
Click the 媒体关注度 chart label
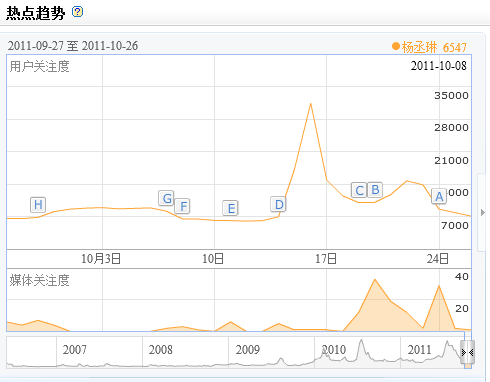pyautogui.click(x=39, y=280)
